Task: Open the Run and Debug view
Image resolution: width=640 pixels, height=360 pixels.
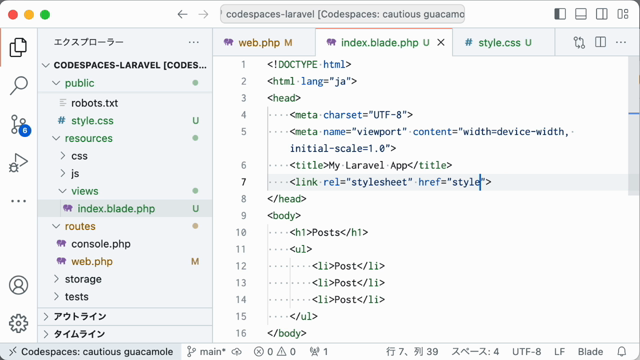Action: point(18,163)
